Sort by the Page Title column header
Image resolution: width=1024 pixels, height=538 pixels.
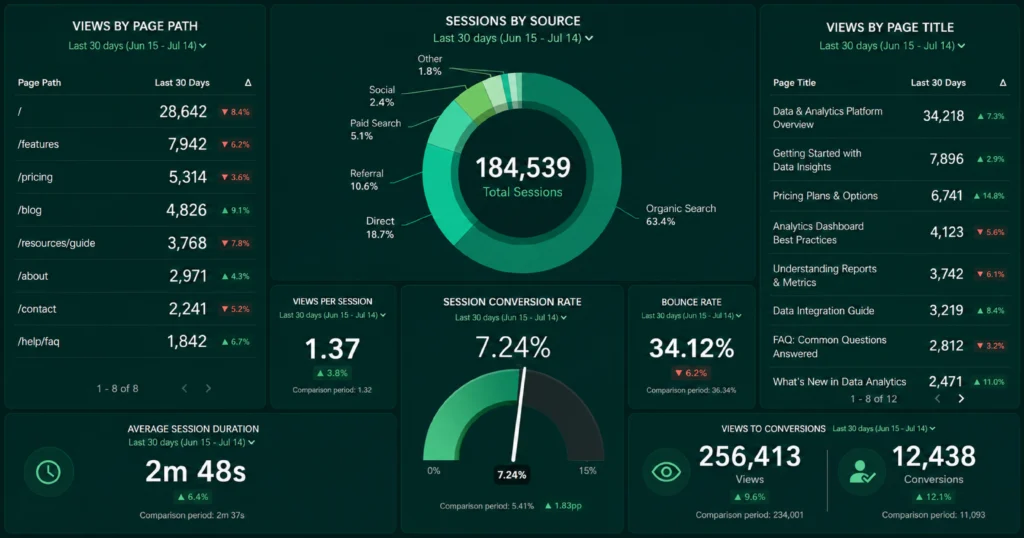pos(794,83)
